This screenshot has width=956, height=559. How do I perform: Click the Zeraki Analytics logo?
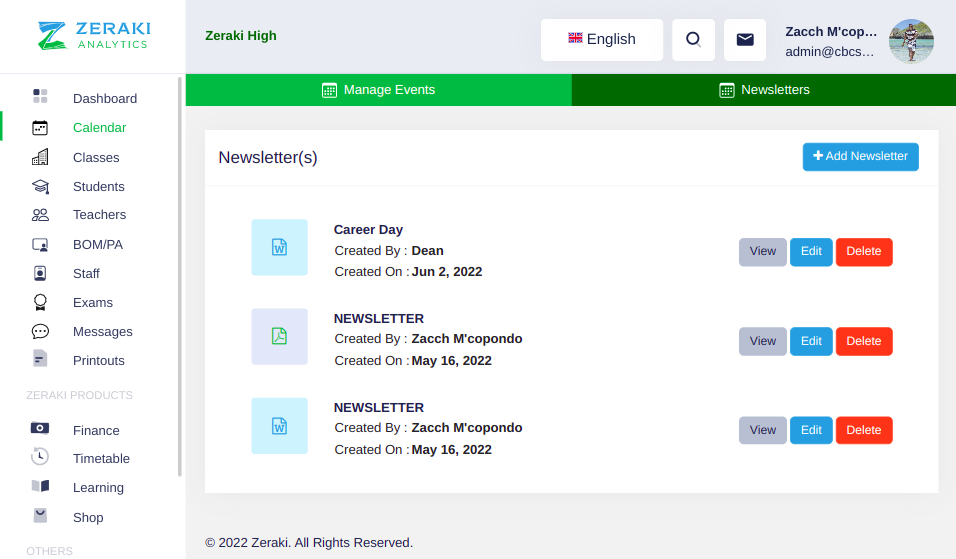94,36
